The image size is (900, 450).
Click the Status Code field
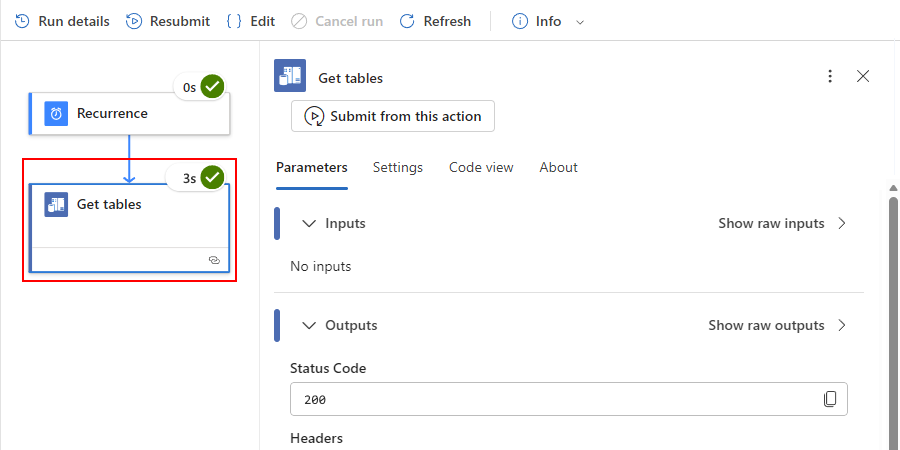[x=555, y=399]
